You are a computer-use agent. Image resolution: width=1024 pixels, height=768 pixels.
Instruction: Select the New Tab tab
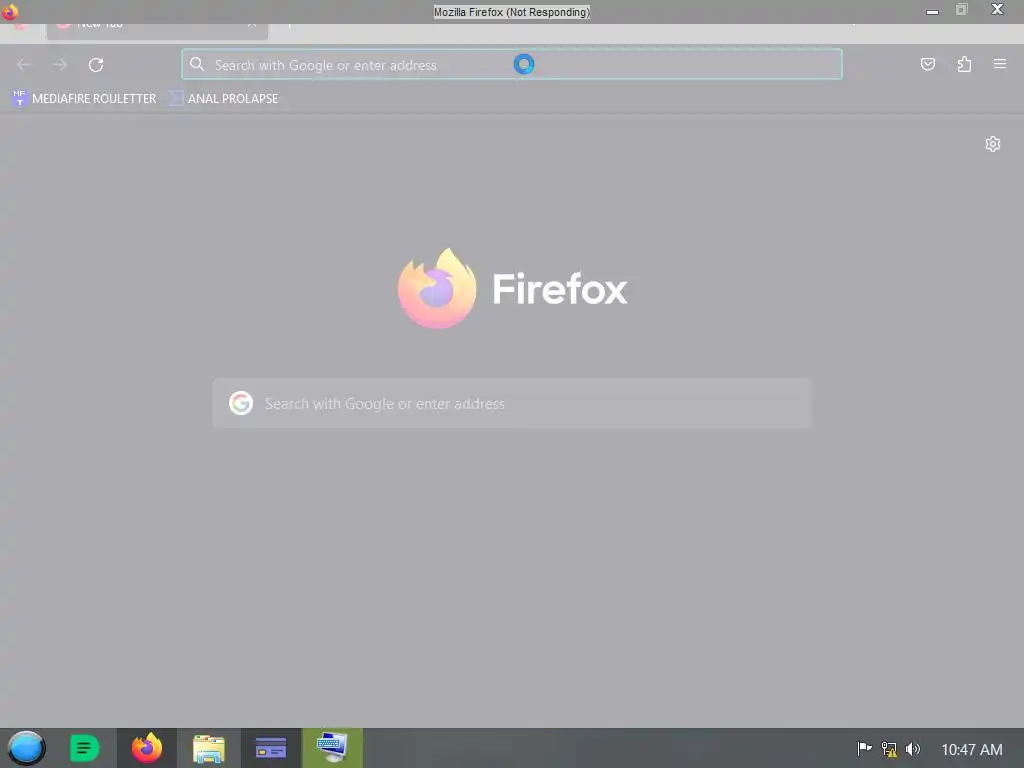click(x=157, y=29)
